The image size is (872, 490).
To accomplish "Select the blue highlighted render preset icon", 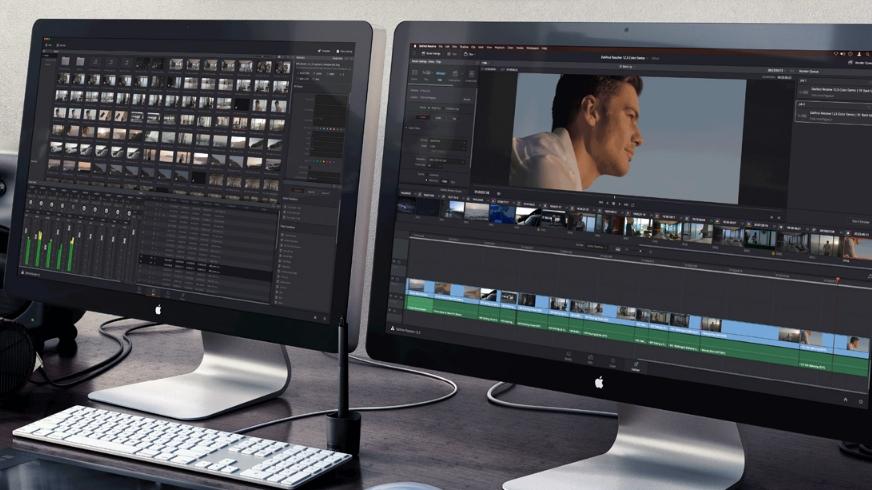I will coord(440,75).
